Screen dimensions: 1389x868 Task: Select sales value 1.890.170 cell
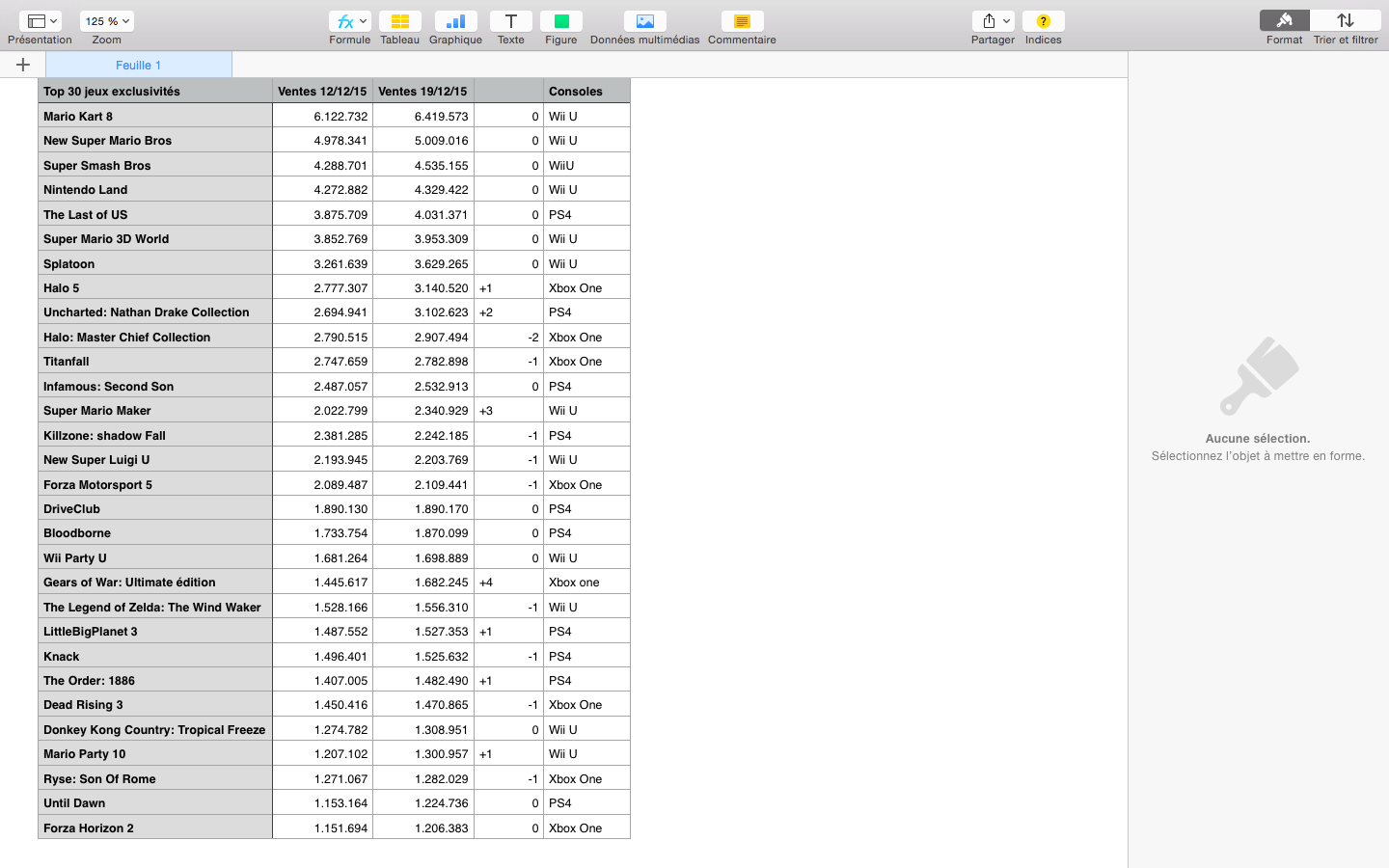423,509
